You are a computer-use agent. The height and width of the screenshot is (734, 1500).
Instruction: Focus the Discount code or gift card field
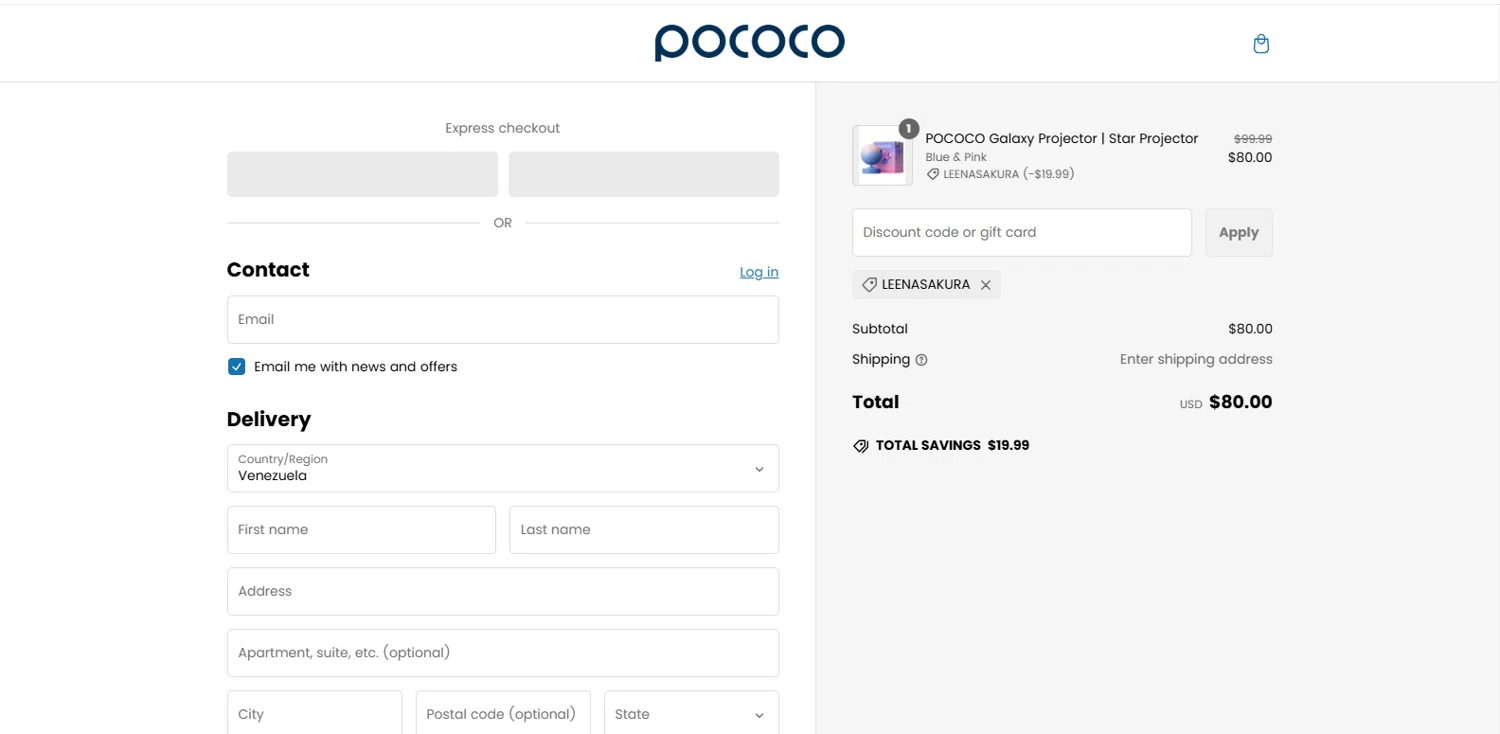pyautogui.click(x=1022, y=232)
